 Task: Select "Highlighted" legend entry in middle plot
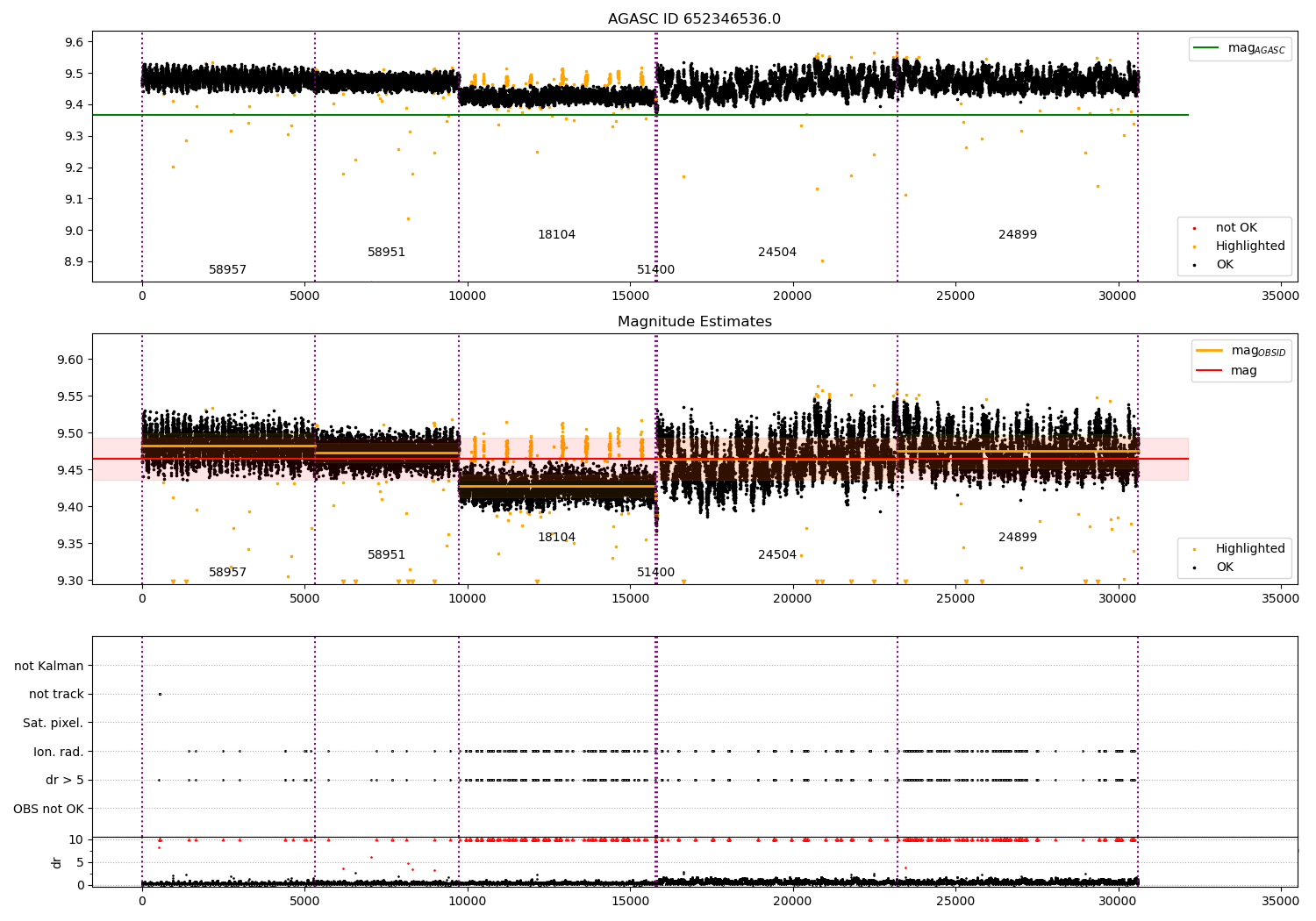click(1249, 549)
